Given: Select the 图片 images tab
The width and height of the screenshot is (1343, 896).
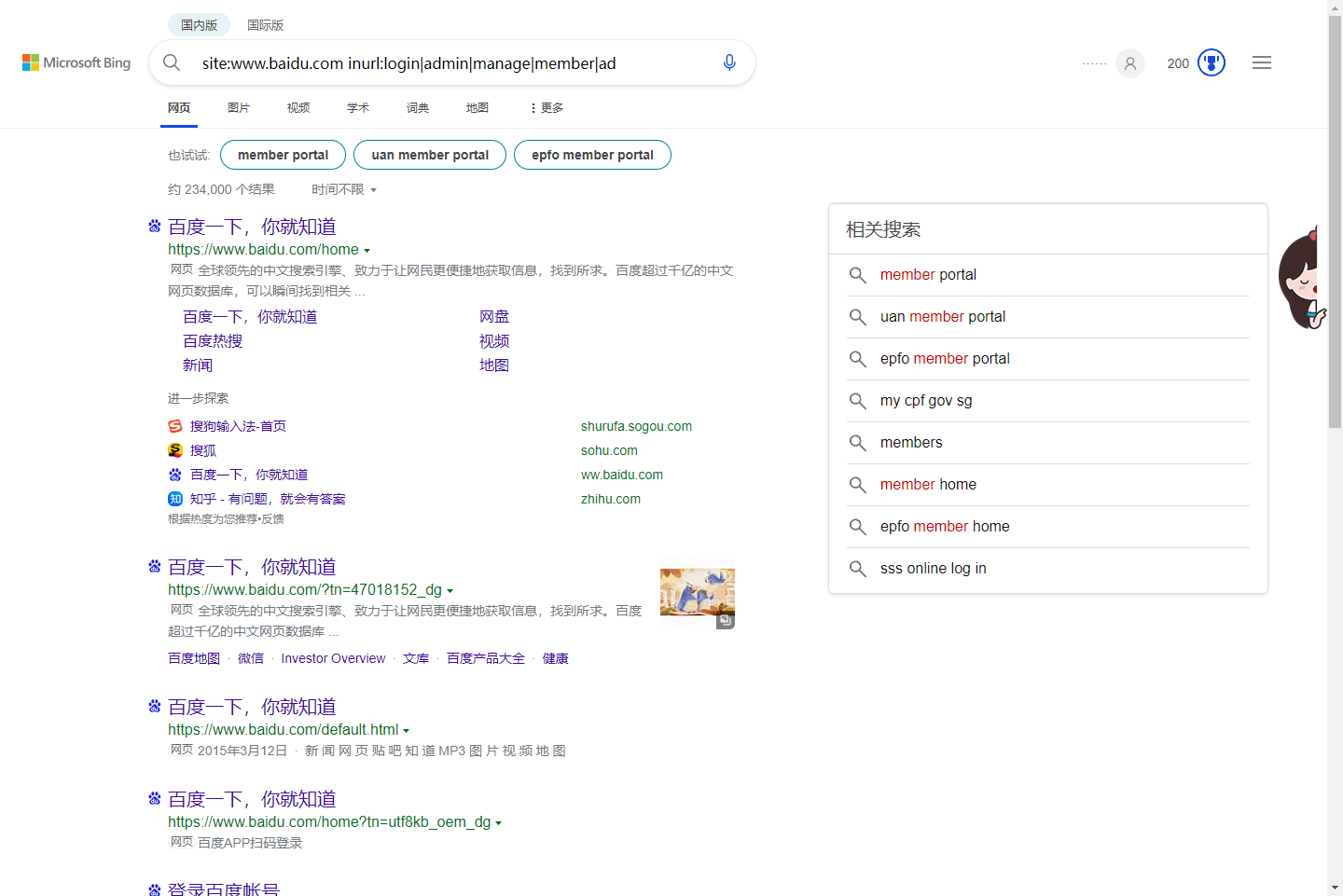Looking at the screenshot, I should [239, 108].
